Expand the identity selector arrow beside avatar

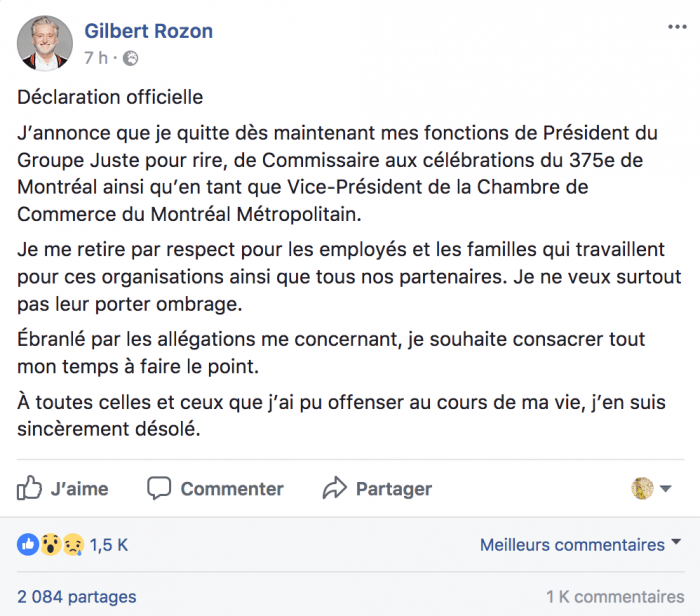666,488
